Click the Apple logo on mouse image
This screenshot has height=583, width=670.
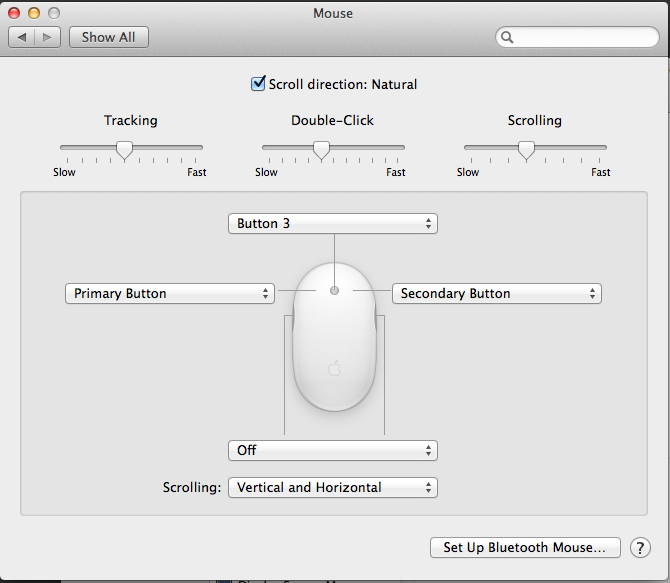click(334, 368)
